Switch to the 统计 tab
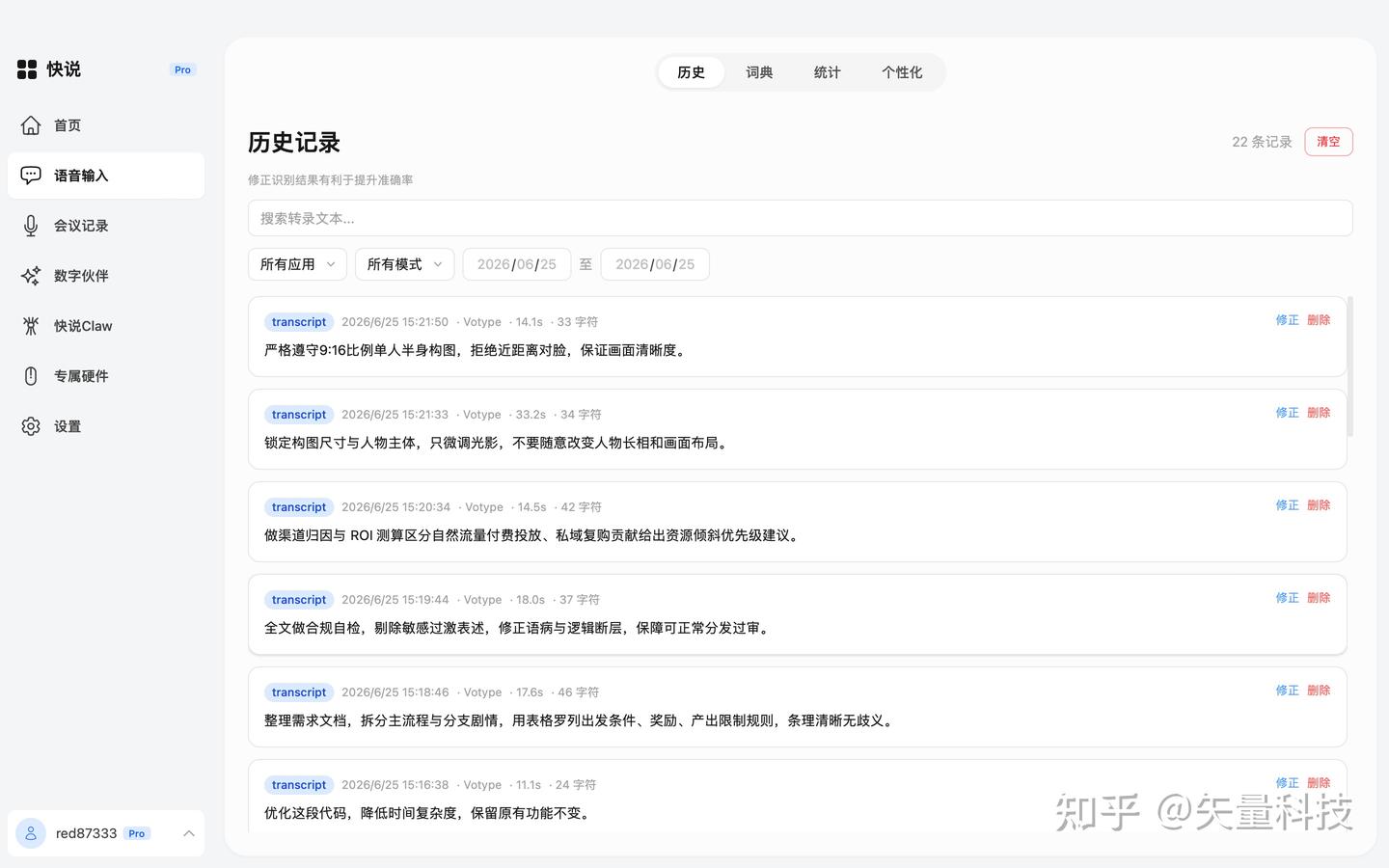 point(827,72)
